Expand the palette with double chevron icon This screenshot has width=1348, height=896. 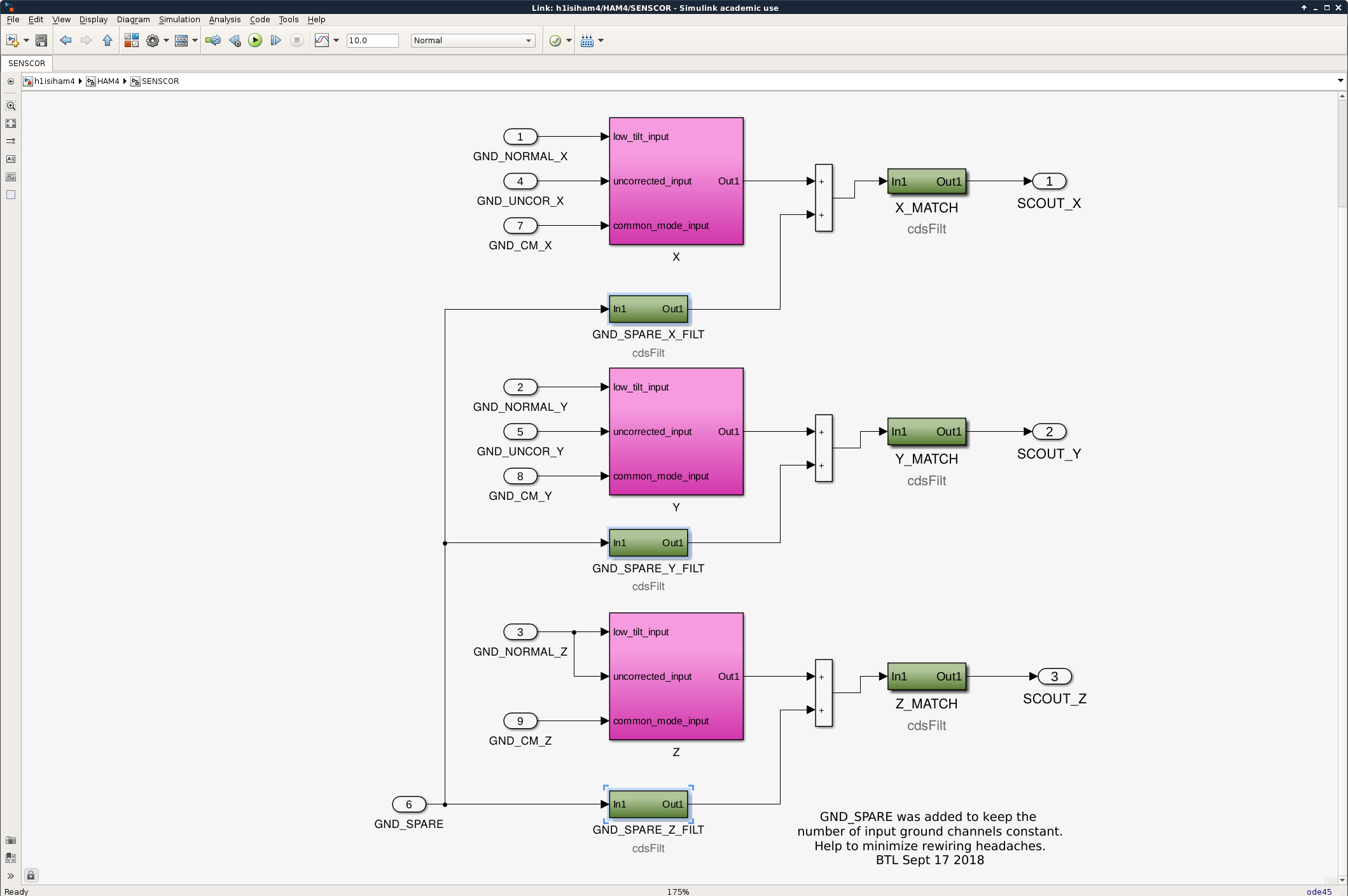11,876
